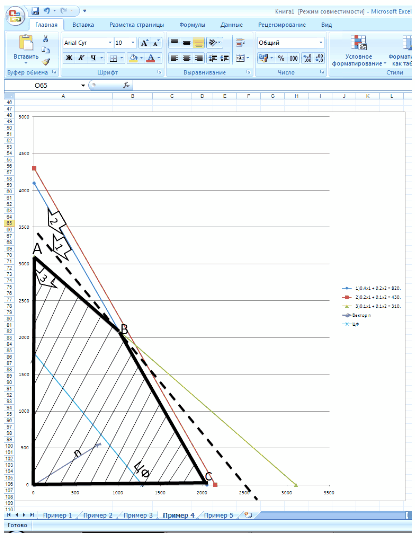Click the Вставить paste button

[x=26, y=49]
